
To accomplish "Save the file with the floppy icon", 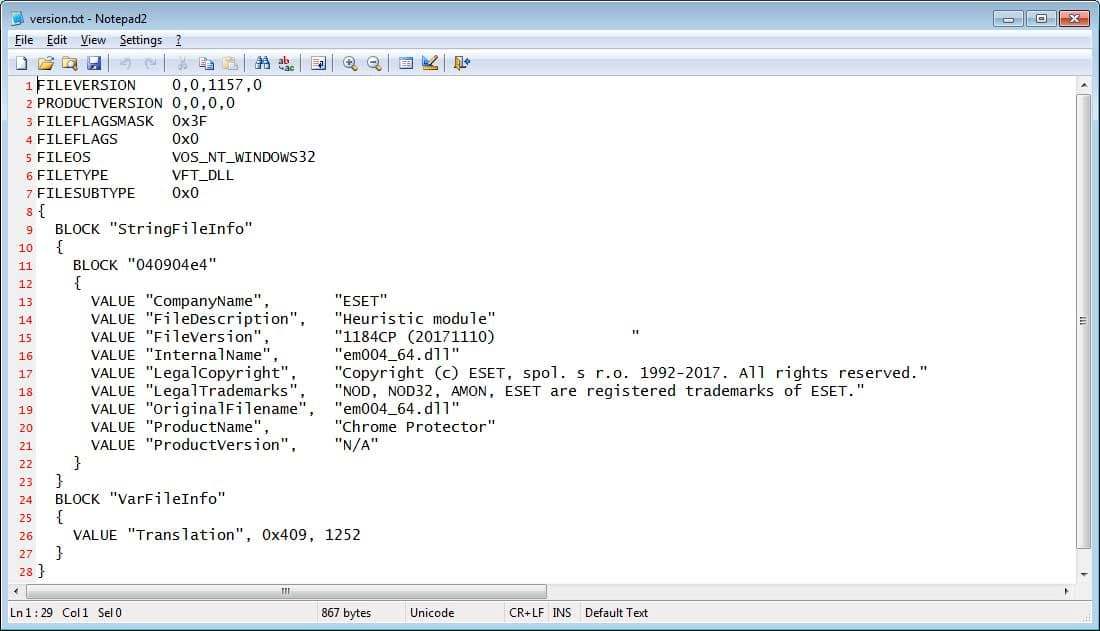I will (93, 63).
